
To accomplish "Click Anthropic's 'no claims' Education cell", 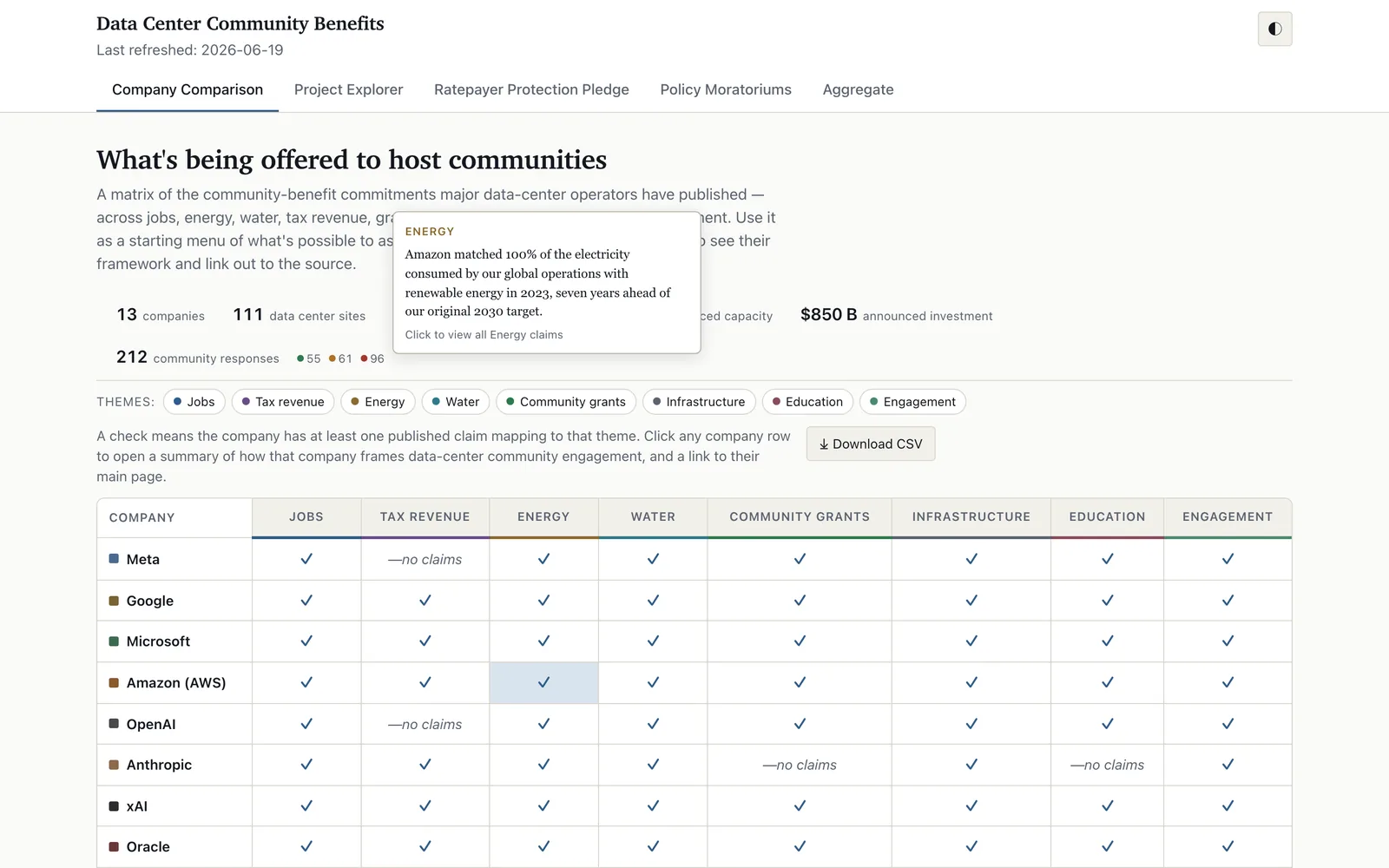I will 1108,765.
